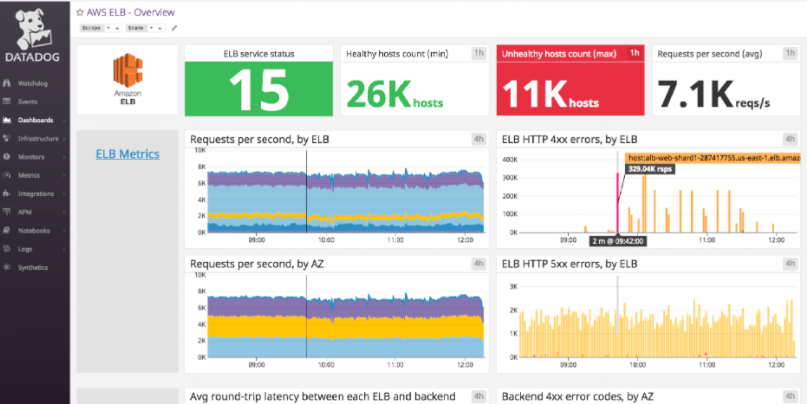
Task: Click the Synthetics sidebar icon
Action: [7, 268]
